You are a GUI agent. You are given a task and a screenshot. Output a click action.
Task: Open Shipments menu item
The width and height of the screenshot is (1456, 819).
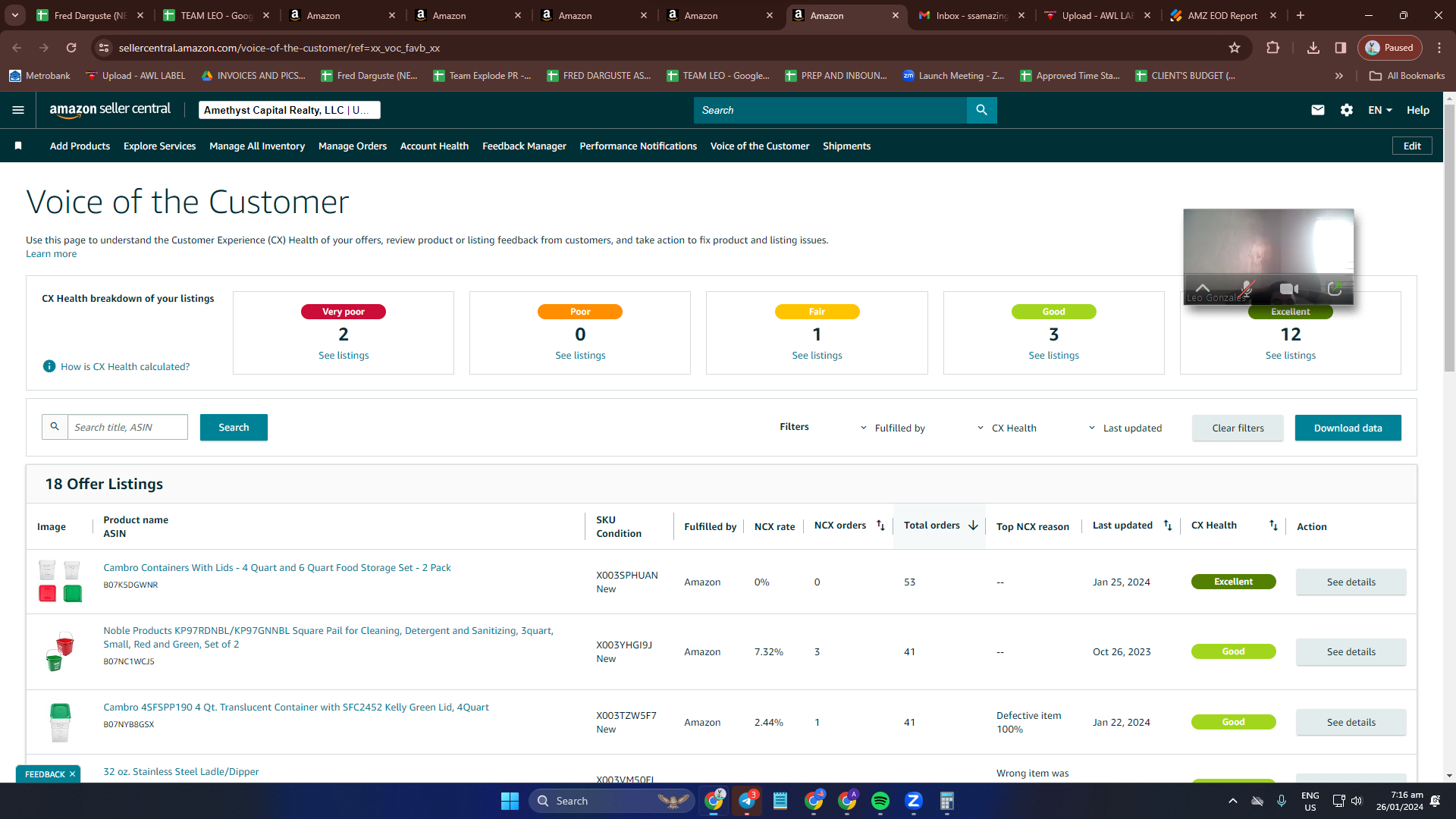846,146
